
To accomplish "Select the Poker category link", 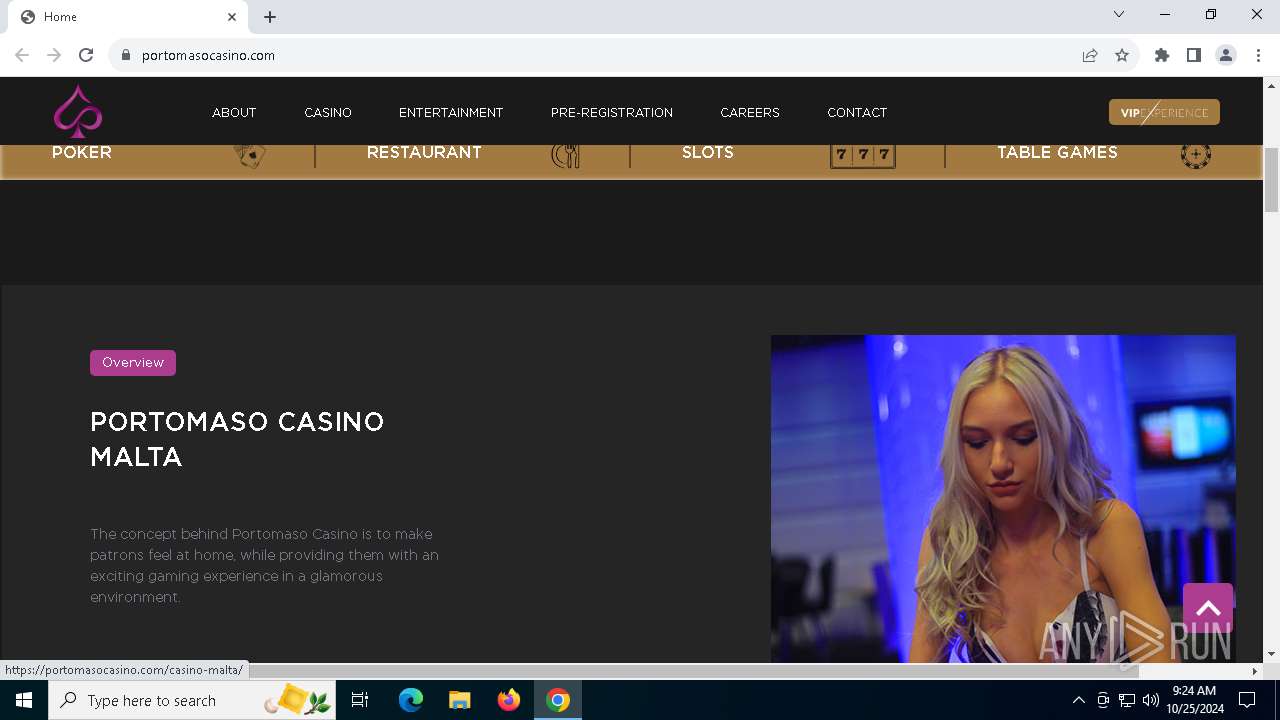I will (82, 152).
